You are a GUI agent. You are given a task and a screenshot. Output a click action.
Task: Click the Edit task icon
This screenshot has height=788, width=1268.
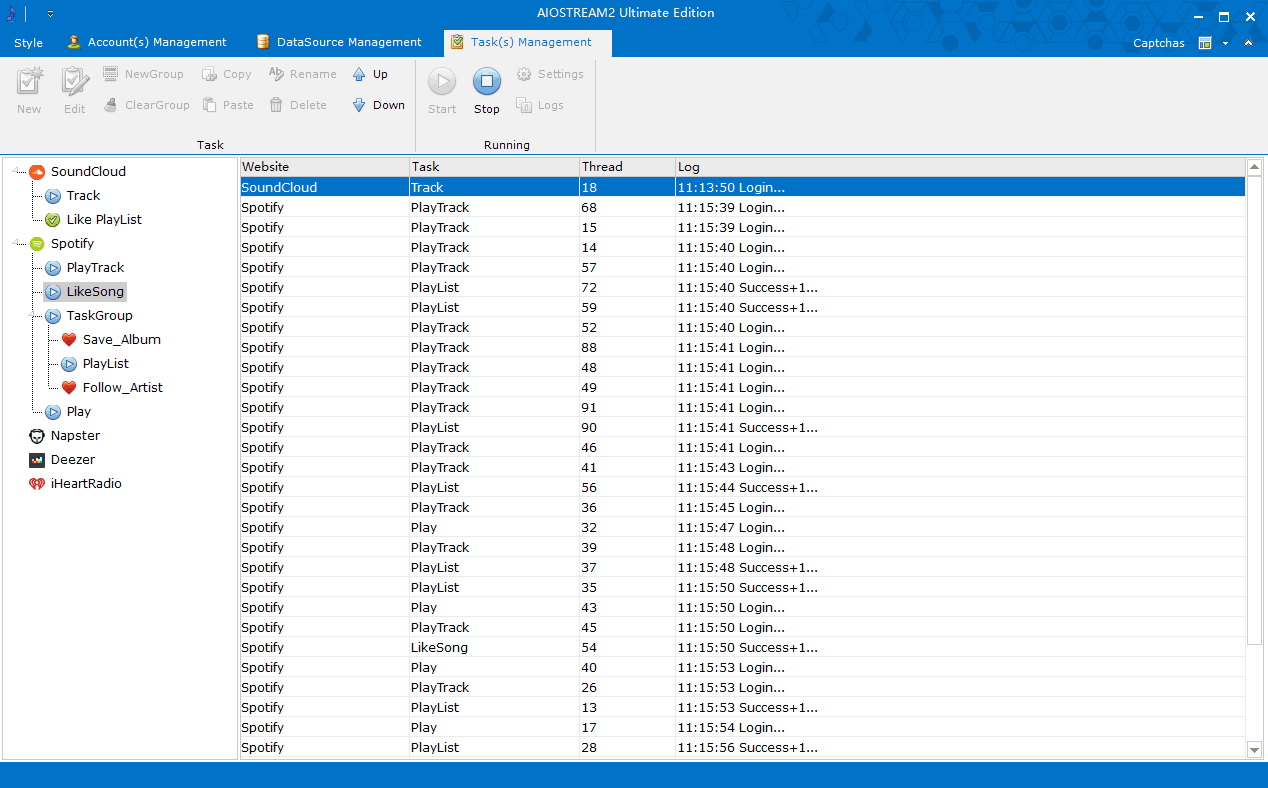click(75, 81)
